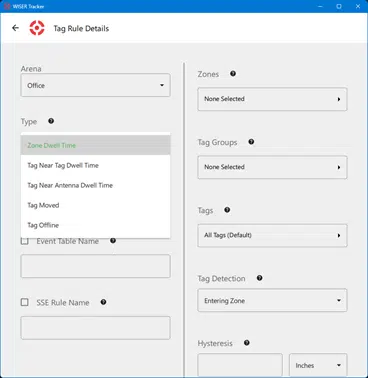Click the SSE Rule Name text field

click(x=95, y=328)
